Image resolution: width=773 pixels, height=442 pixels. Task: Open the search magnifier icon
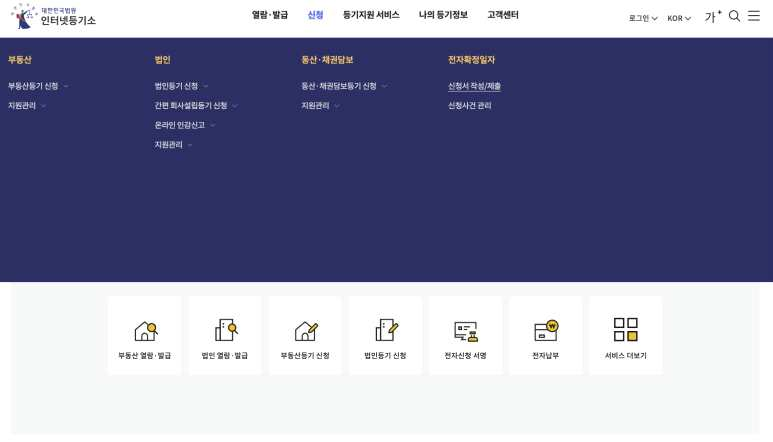point(734,16)
